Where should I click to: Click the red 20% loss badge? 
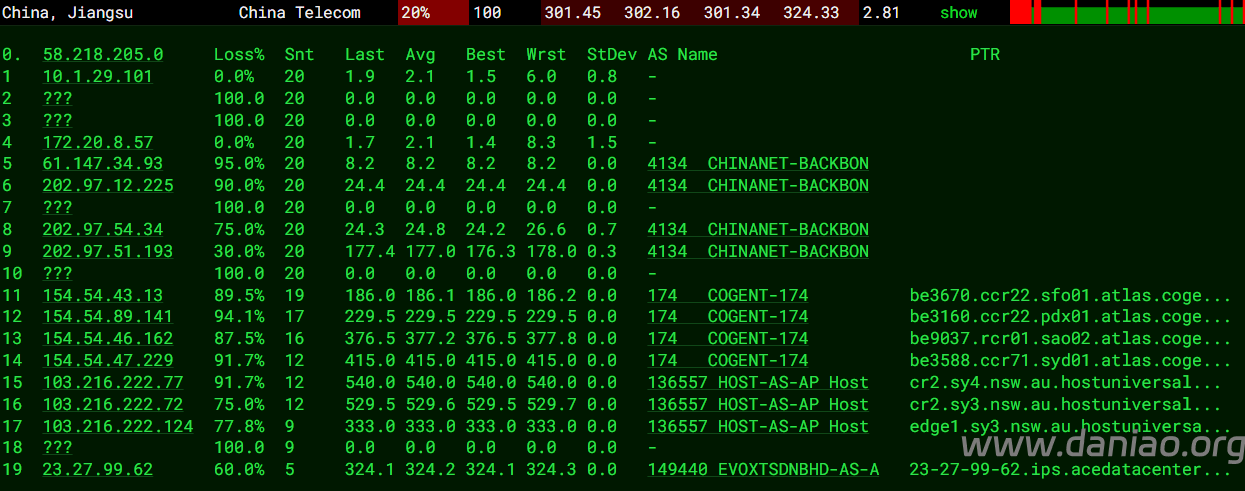point(433,13)
